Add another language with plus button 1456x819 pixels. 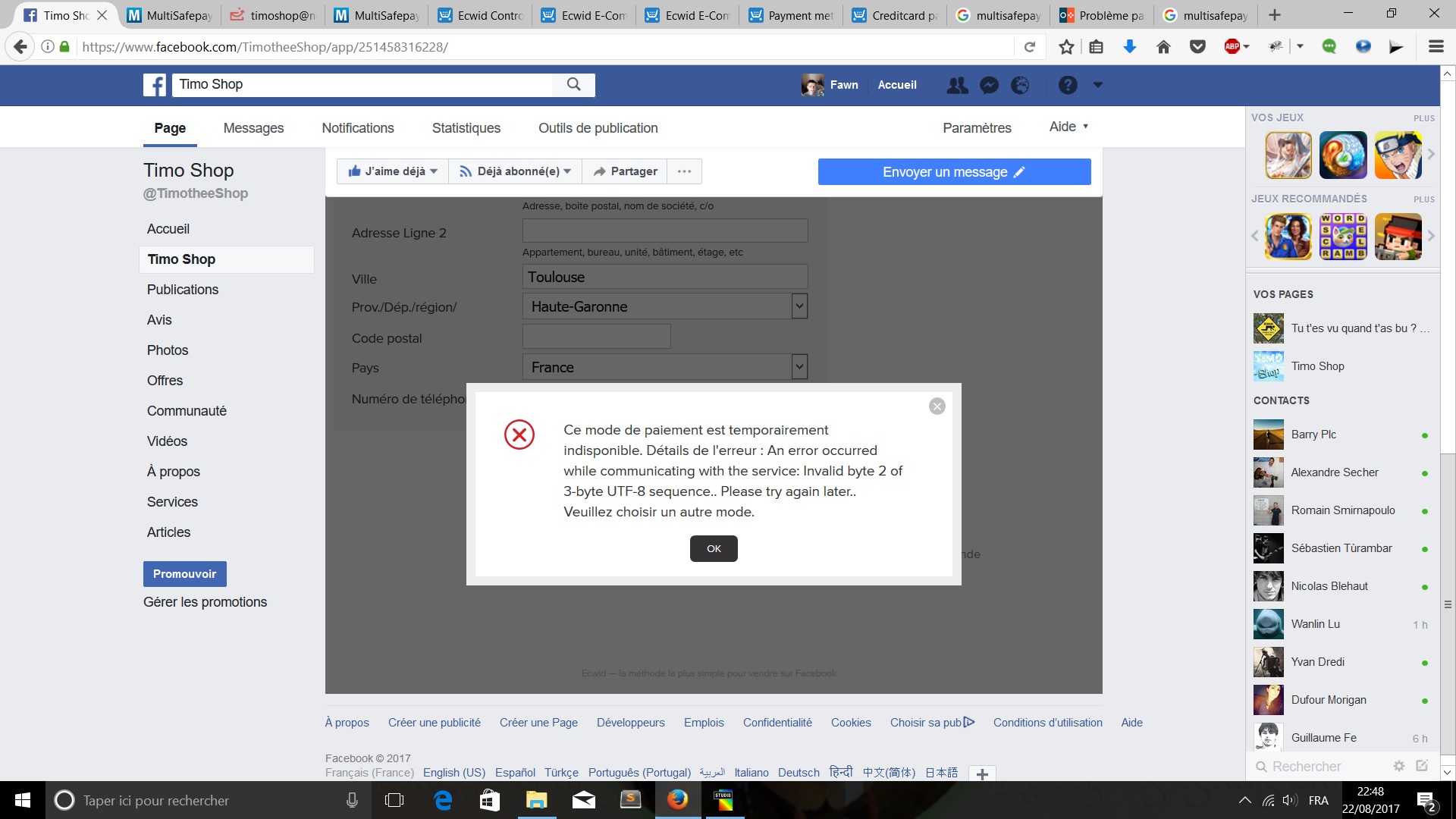[x=982, y=773]
